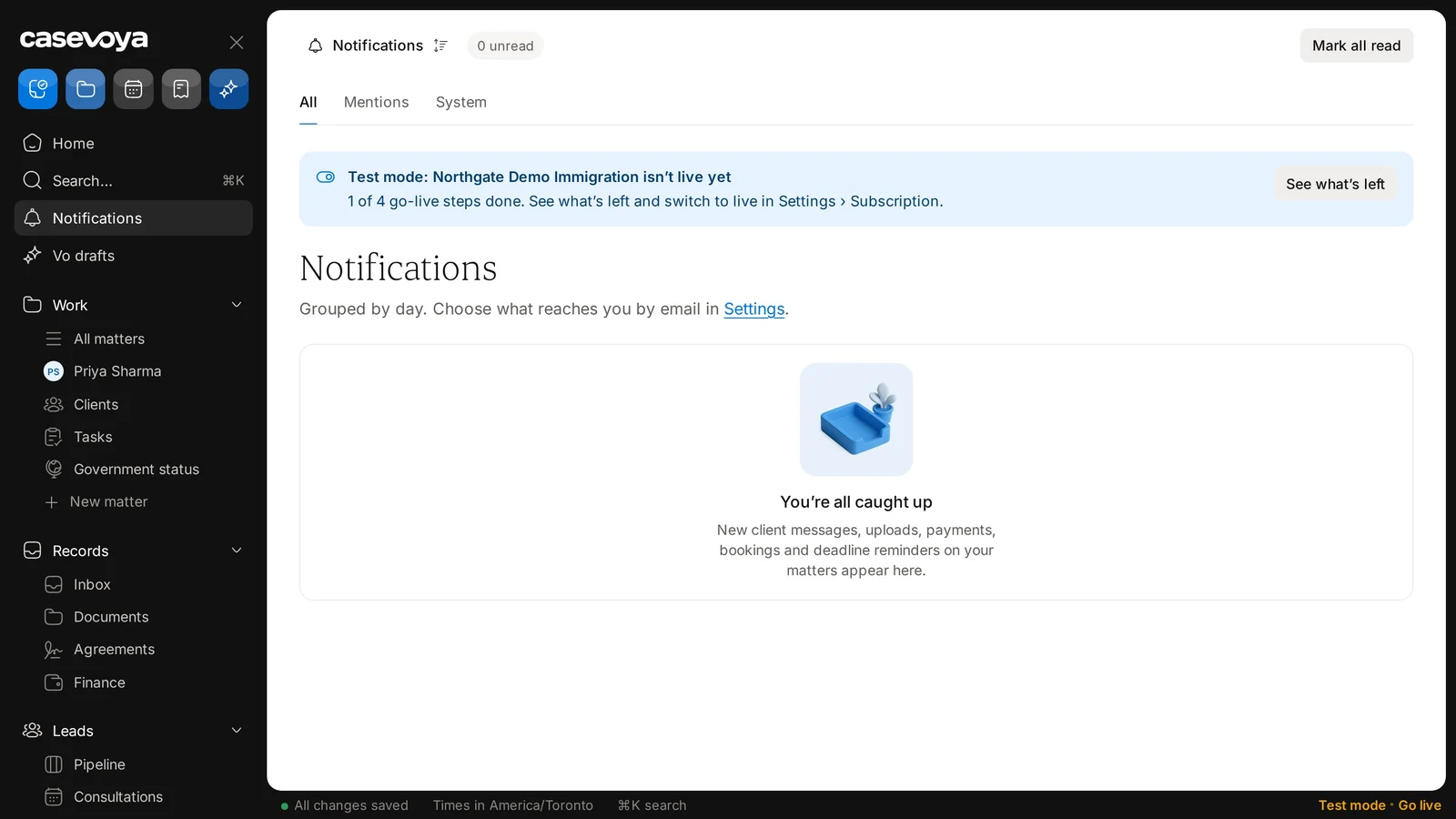
Task: Click Go live in status bar
Action: pyautogui.click(x=1420, y=805)
